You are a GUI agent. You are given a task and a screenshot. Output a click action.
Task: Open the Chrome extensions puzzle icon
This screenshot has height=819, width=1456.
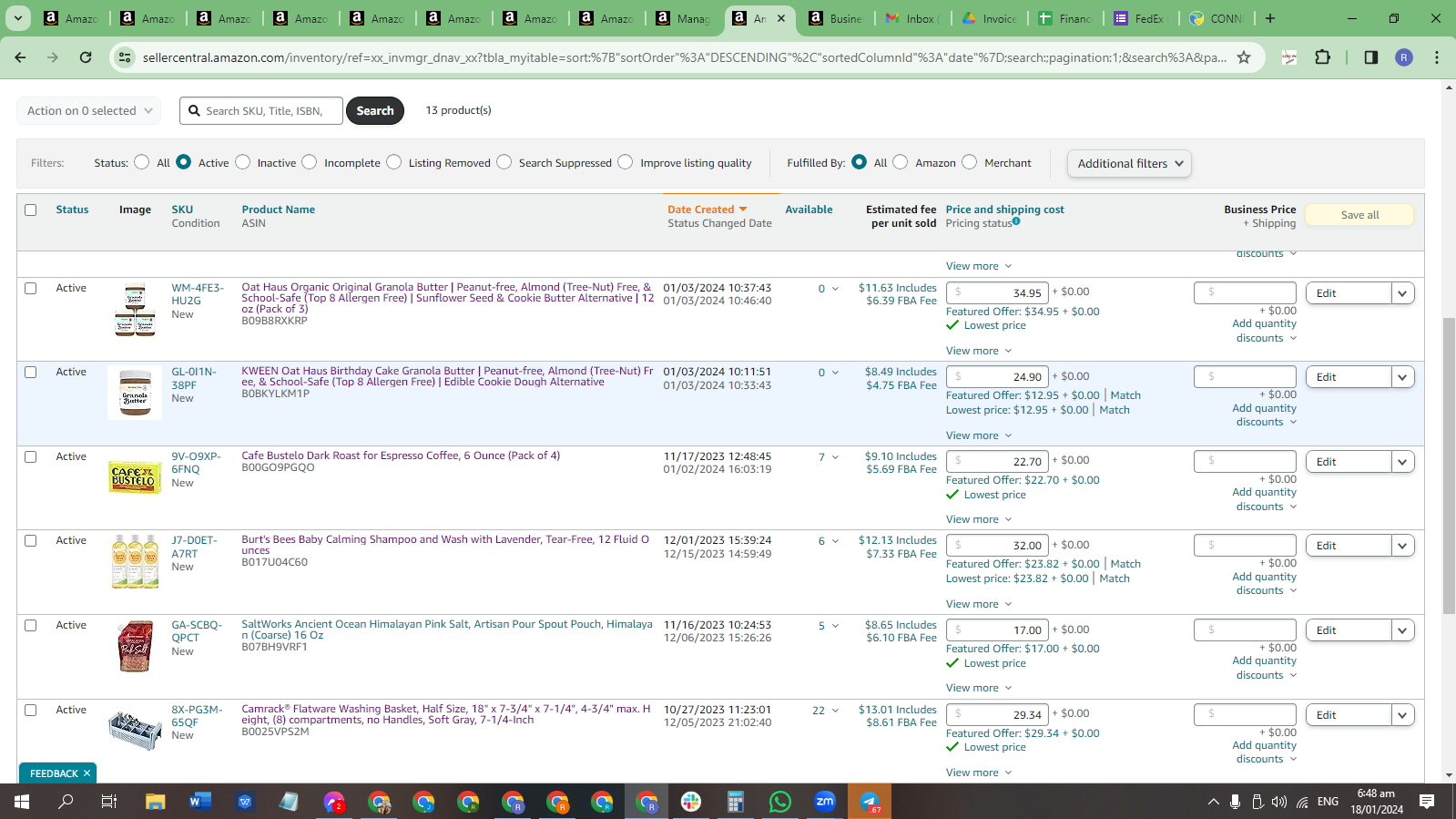[x=1323, y=57]
